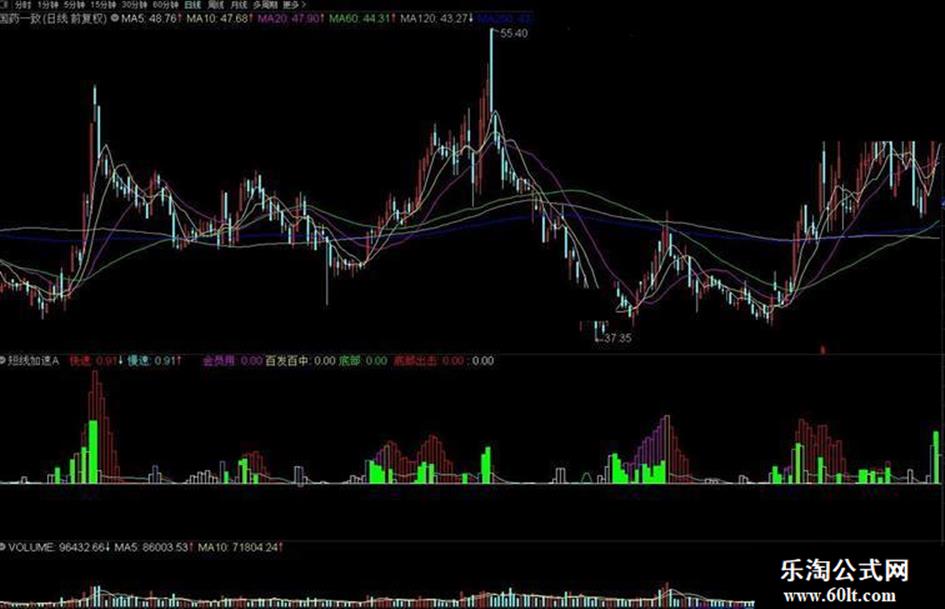Screen dimensions: 945x609
Task: Click the MA60: 44.31 green label
Action: pos(362,18)
